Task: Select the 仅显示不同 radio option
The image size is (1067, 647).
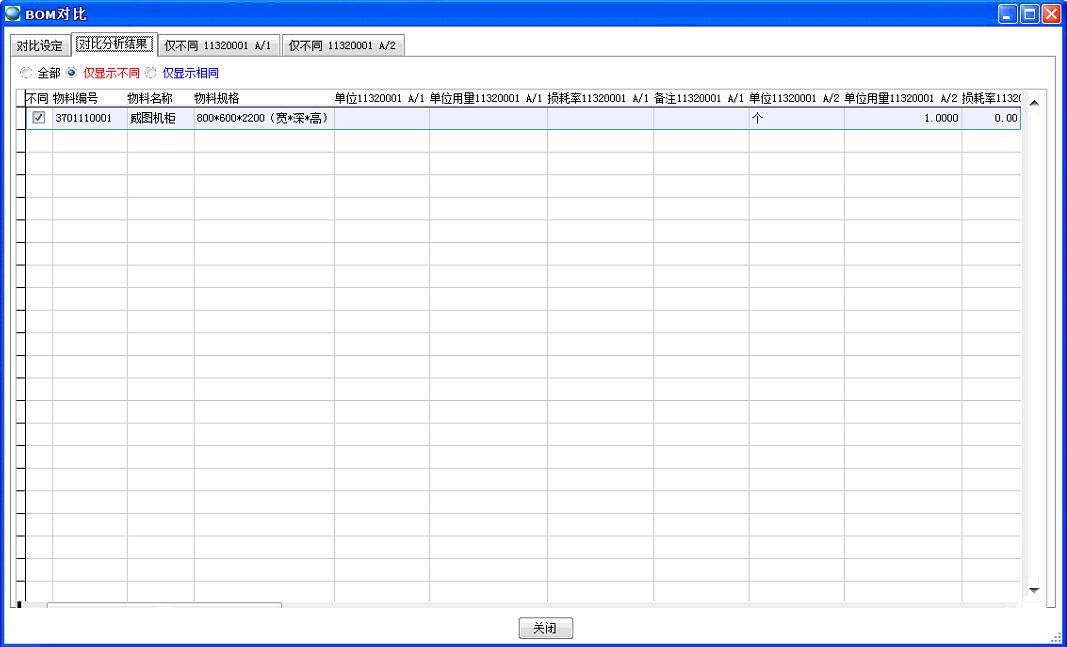Action: click(x=72, y=73)
